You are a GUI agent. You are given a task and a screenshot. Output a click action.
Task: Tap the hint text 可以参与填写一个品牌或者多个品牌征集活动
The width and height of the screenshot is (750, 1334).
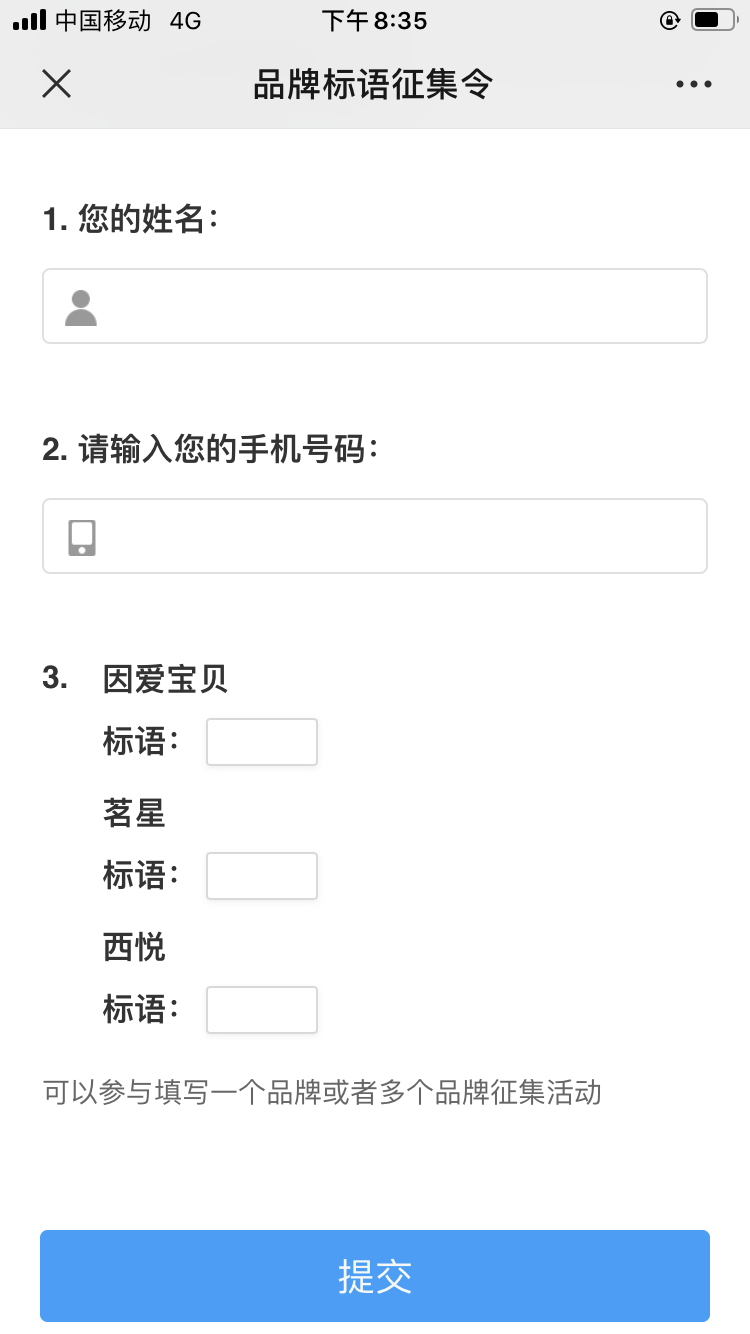(322, 1092)
